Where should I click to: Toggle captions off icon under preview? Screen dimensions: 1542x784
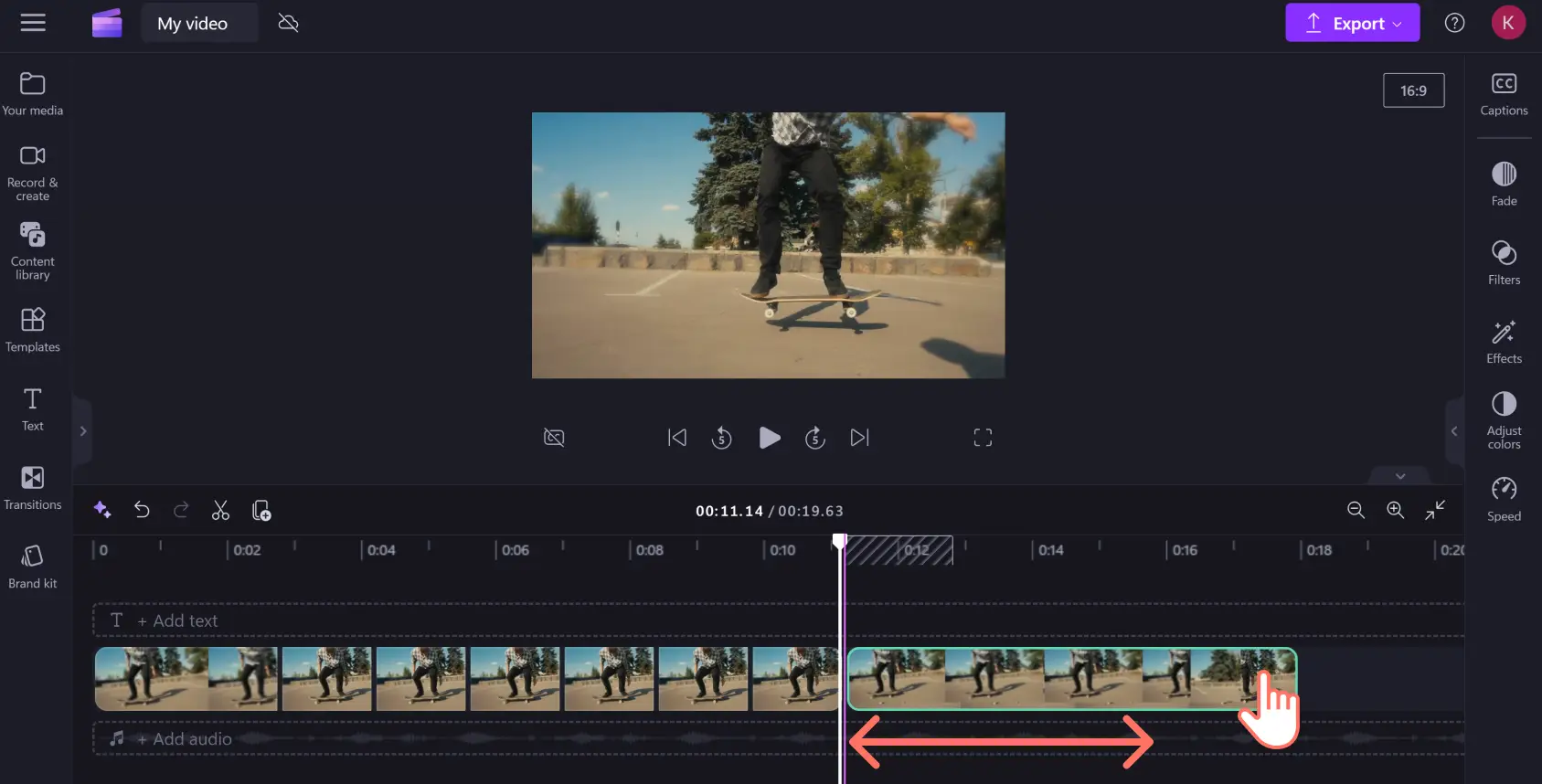[x=554, y=438]
